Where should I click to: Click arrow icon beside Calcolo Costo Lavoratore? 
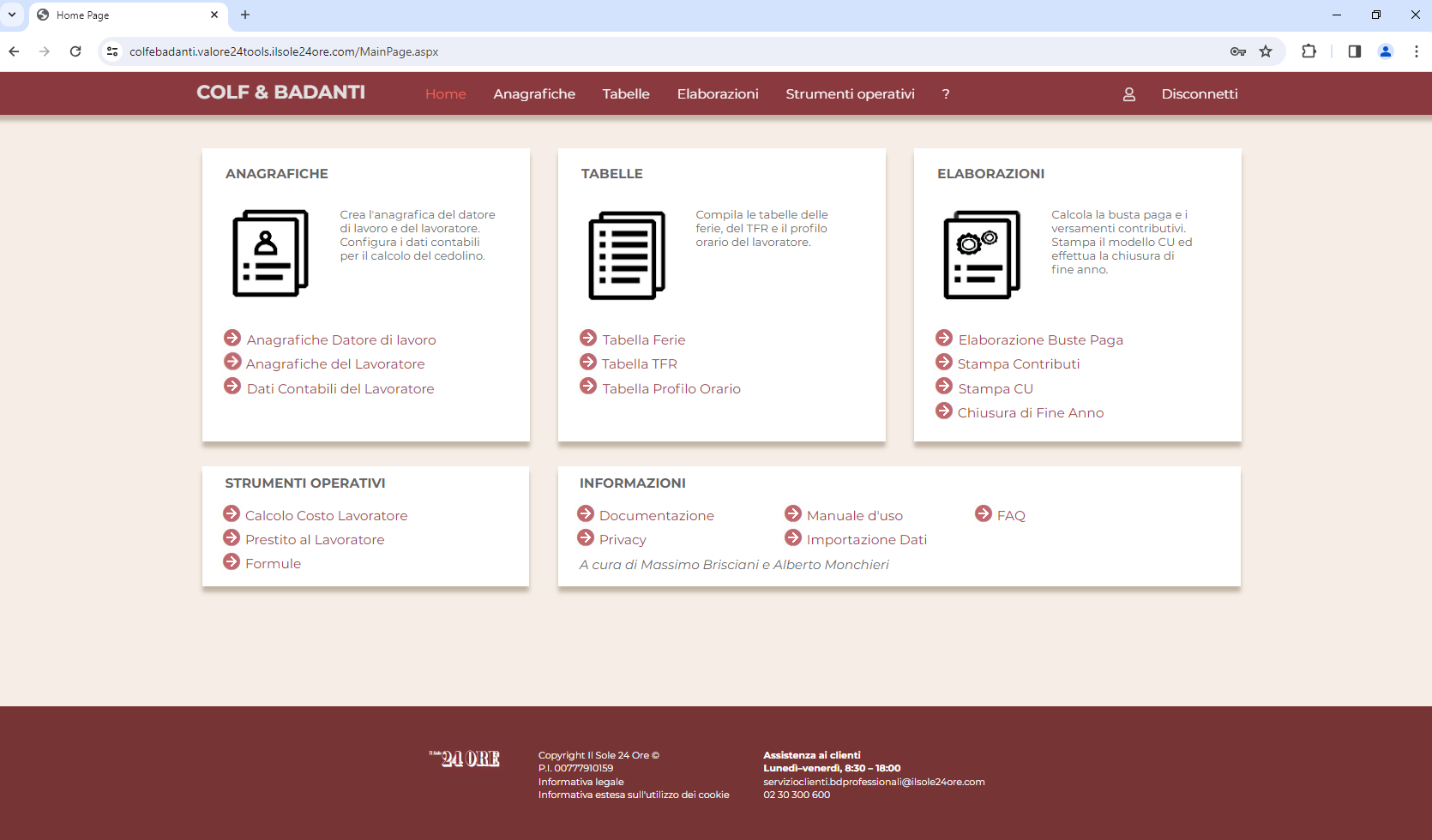tap(232, 513)
